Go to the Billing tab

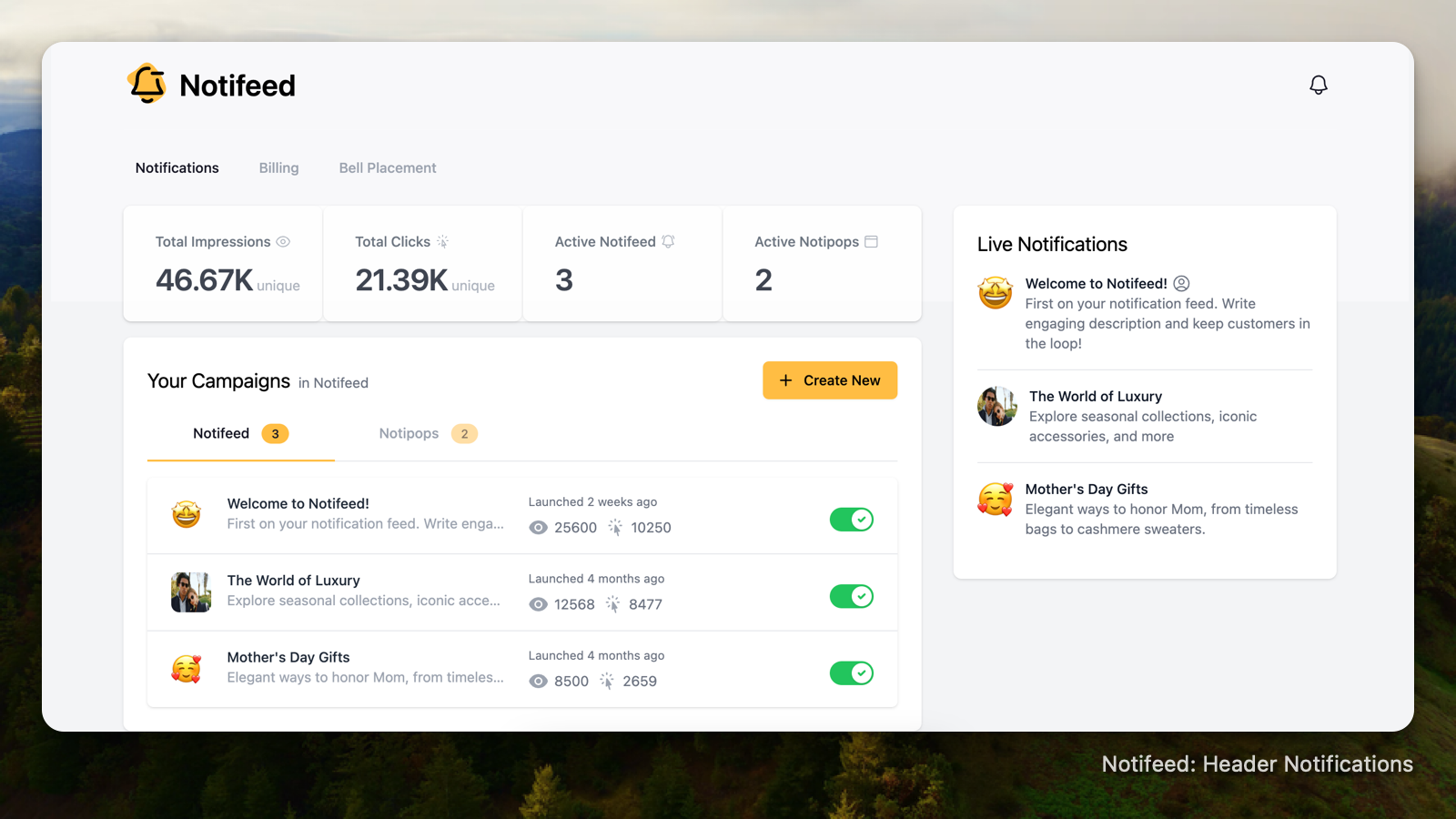tap(278, 167)
